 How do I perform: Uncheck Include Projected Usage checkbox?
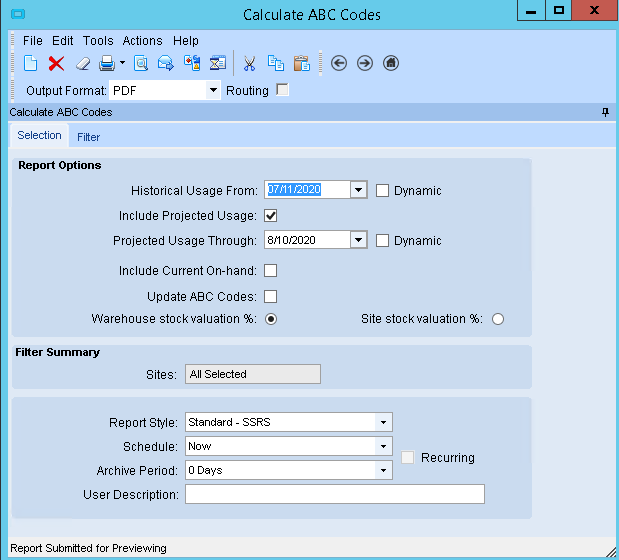[270, 215]
